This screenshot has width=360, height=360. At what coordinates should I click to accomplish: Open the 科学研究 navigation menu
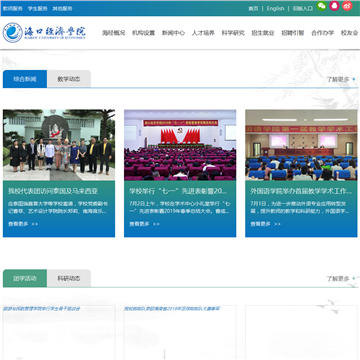[233, 33]
